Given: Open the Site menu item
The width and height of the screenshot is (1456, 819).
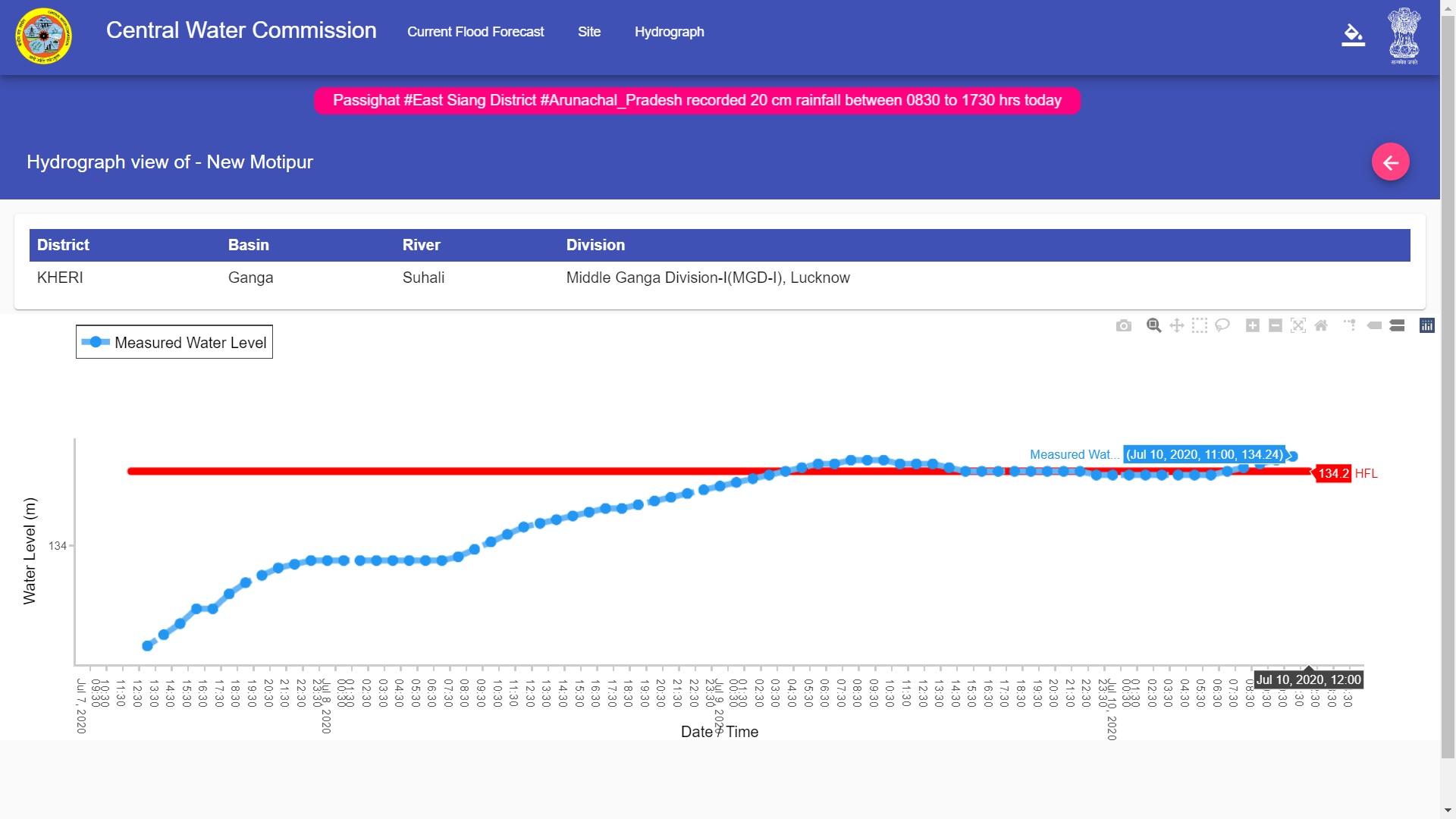Looking at the screenshot, I should click(588, 32).
